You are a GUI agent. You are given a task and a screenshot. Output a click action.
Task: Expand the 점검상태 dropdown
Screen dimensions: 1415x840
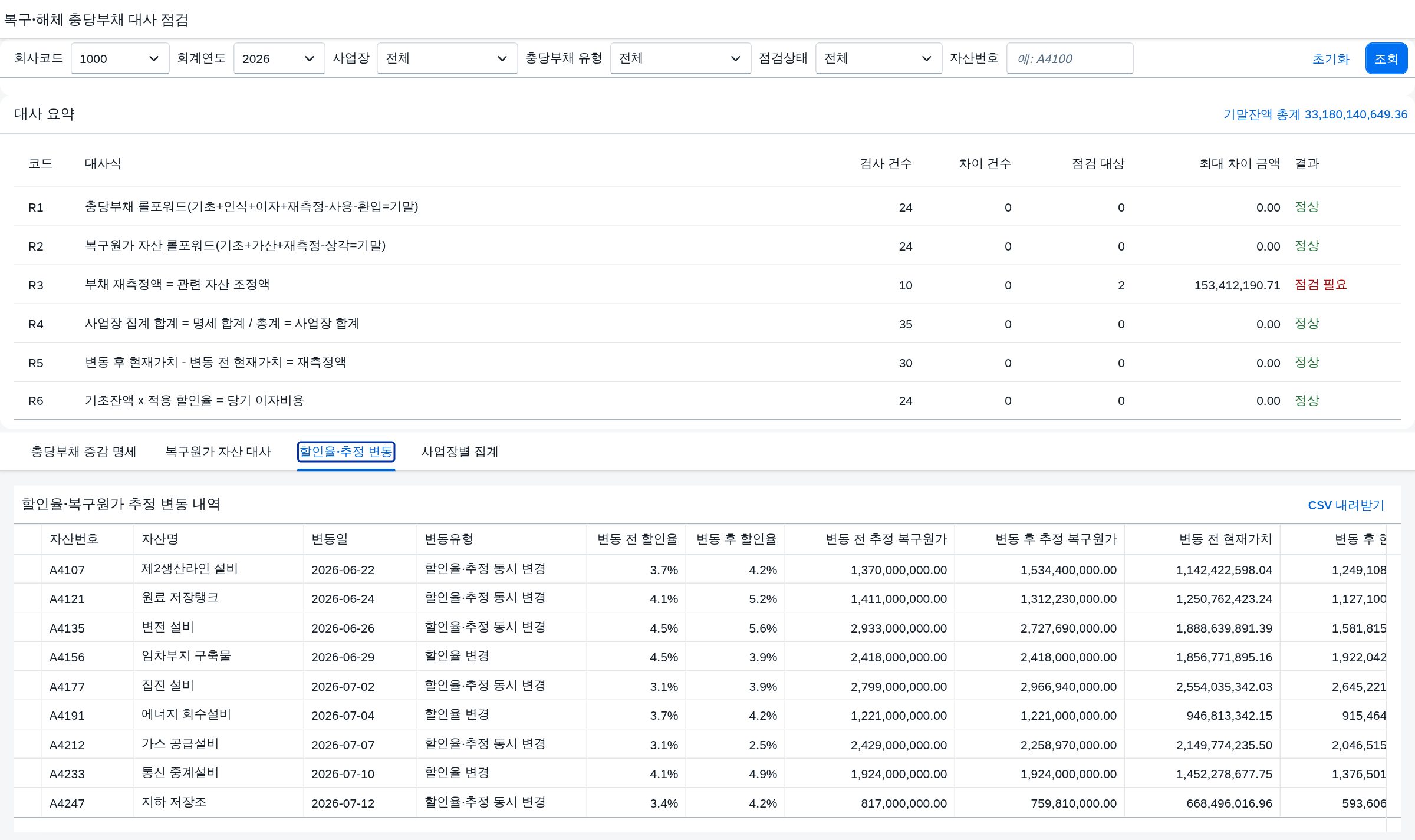click(878, 58)
